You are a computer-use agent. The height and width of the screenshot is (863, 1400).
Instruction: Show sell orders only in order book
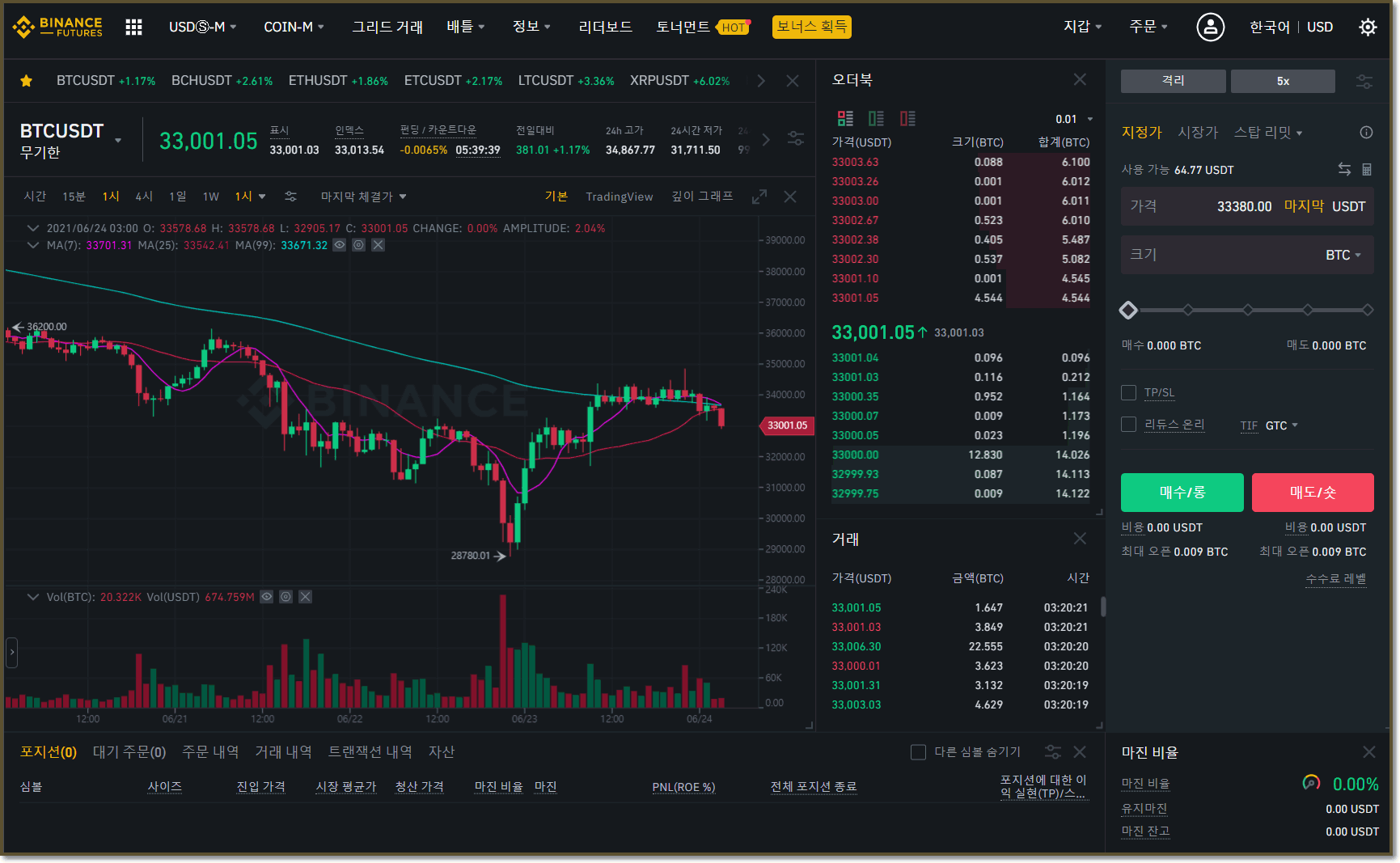click(x=907, y=119)
